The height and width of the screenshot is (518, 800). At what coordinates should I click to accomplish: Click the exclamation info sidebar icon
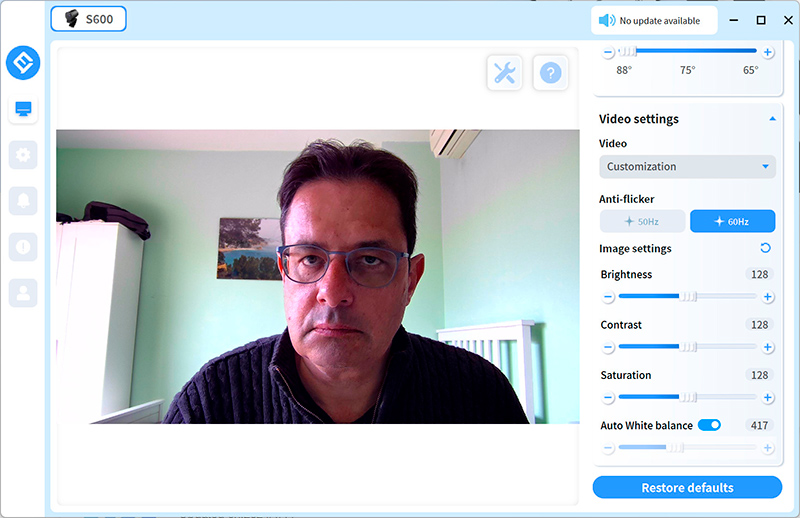coord(23,246)
